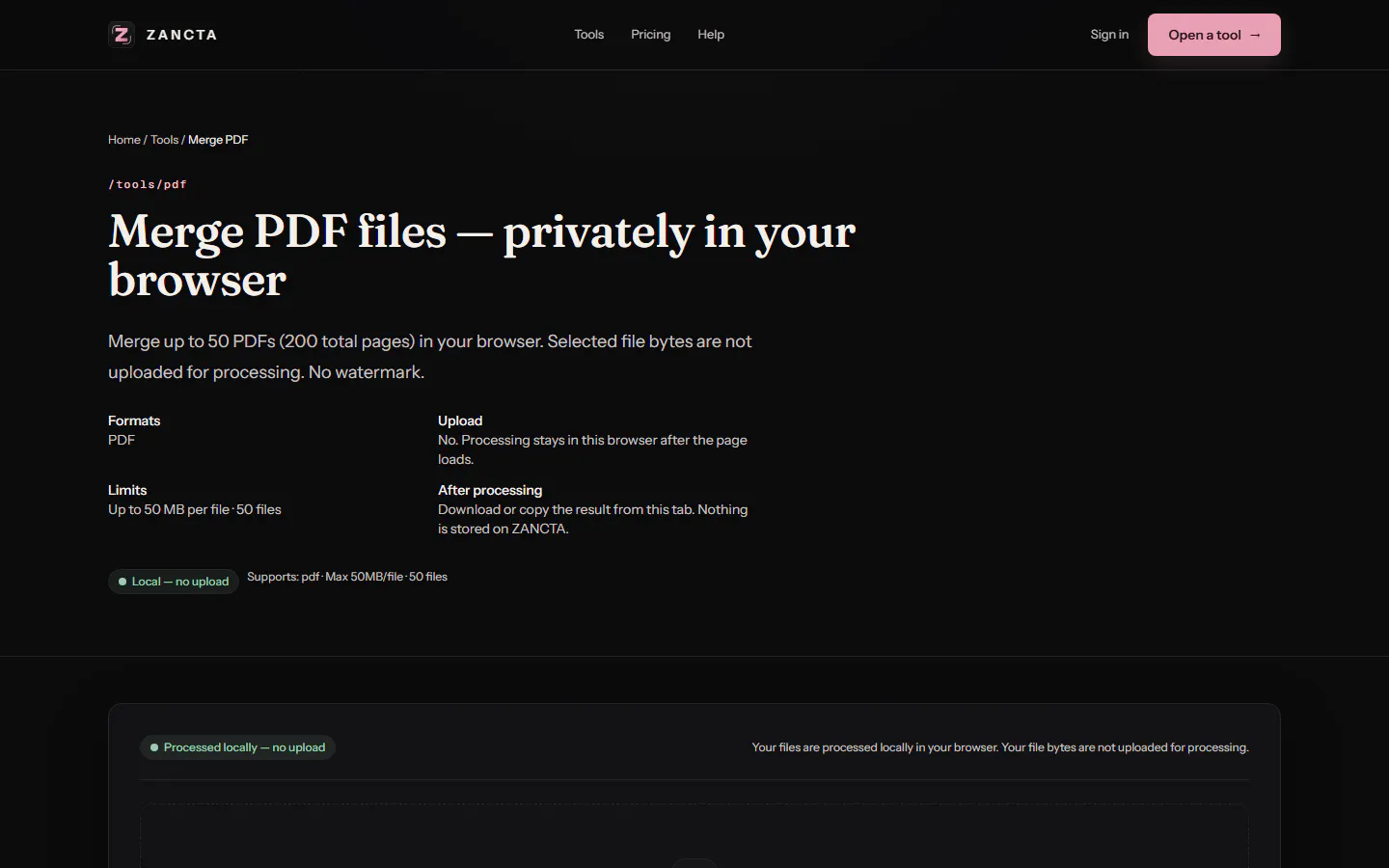Go to the Pricing page

click(x=650, y=35)
